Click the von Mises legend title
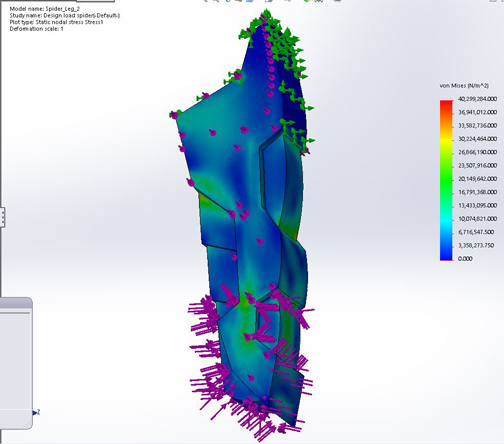504x444 pixels. click(x=464, y=86)
